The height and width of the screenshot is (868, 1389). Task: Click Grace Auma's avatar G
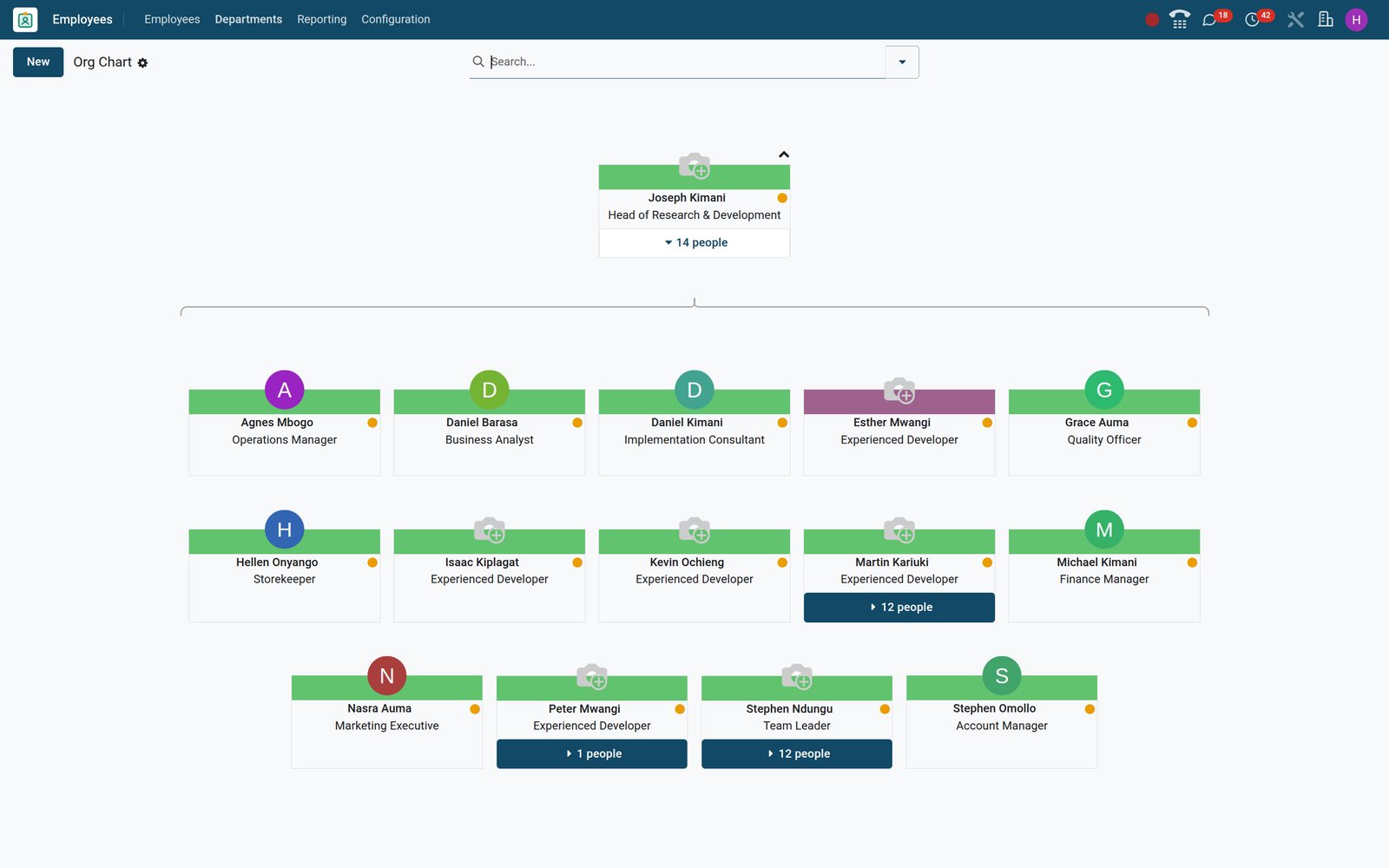(x=1103, y=390)
